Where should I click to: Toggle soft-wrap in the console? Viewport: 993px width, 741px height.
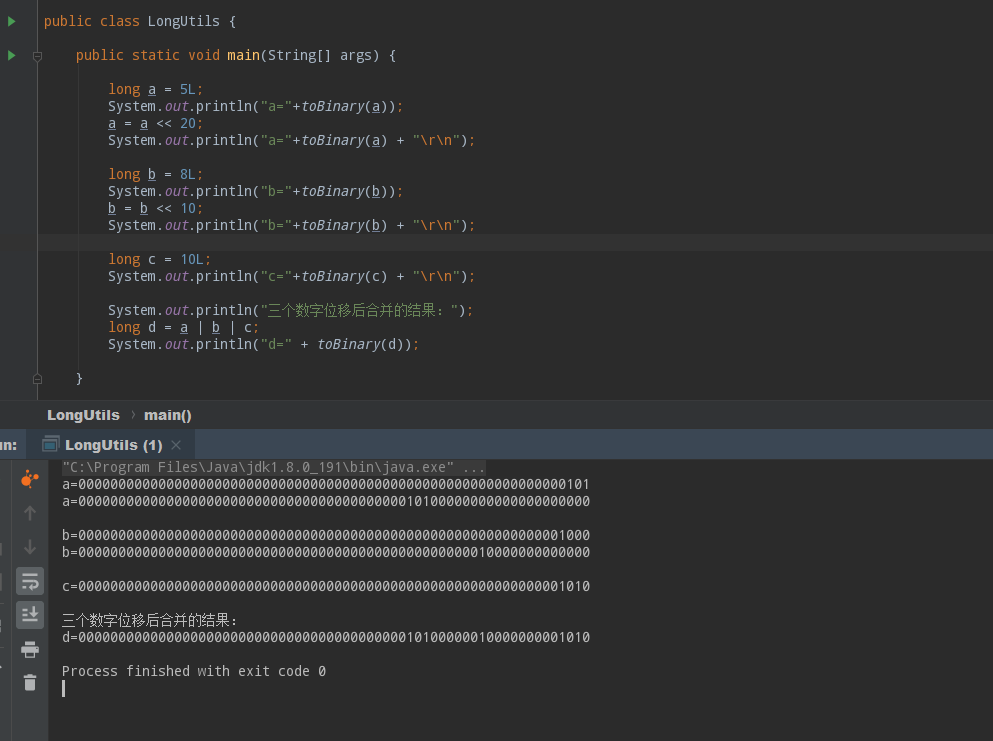coord(30,581)
